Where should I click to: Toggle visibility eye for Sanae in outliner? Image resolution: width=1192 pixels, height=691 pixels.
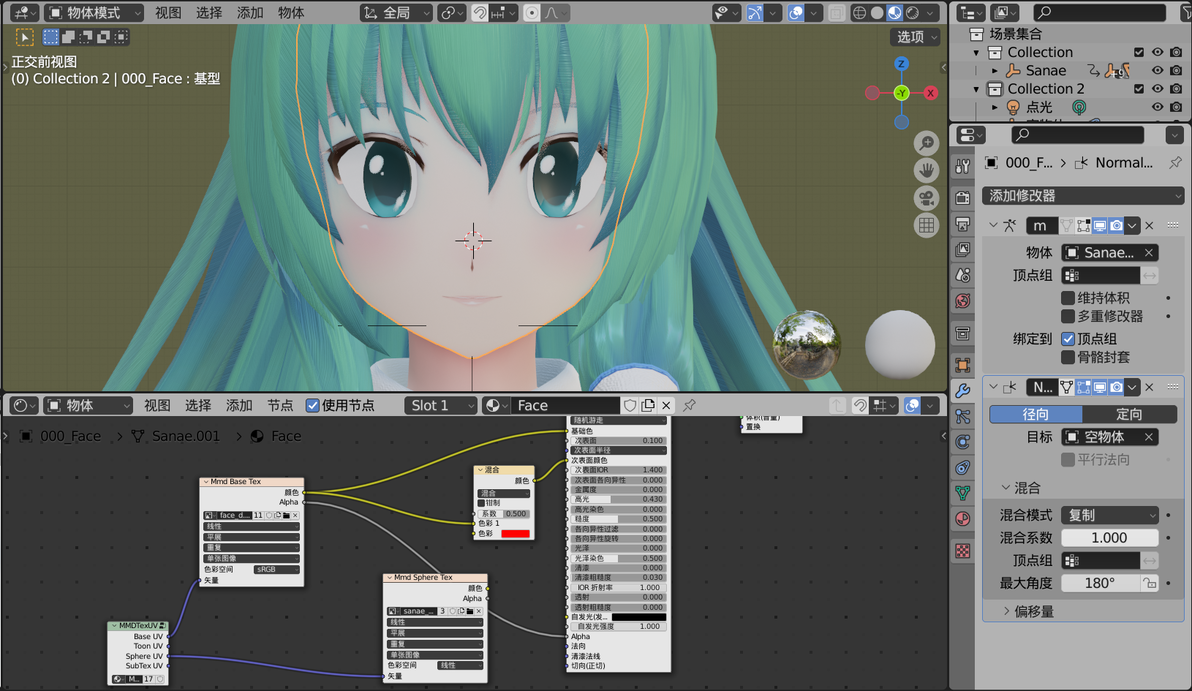click(1157, 71)
